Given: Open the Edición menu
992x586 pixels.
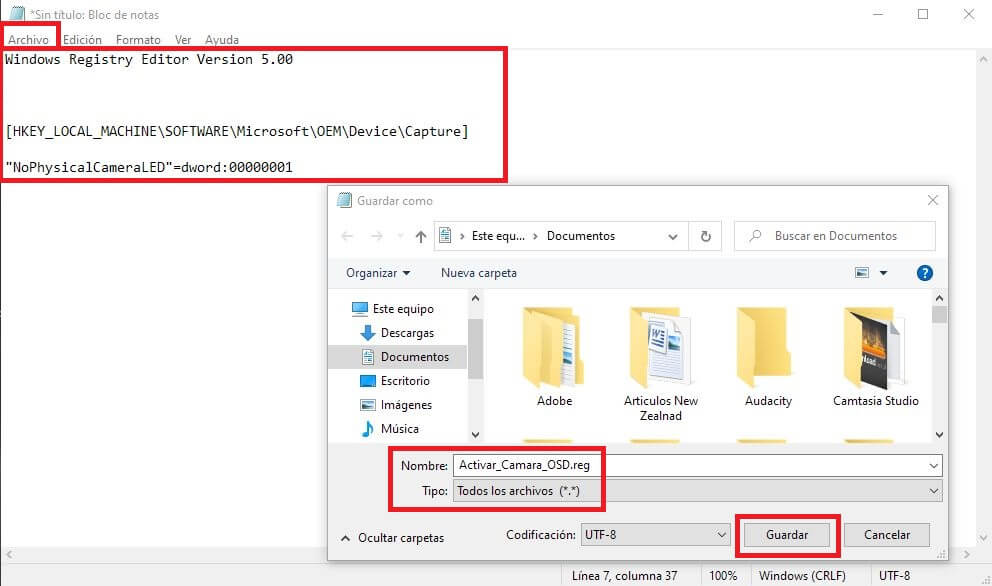Looking at the screenshot, I should pyautogui.click(x=82, y=39).
